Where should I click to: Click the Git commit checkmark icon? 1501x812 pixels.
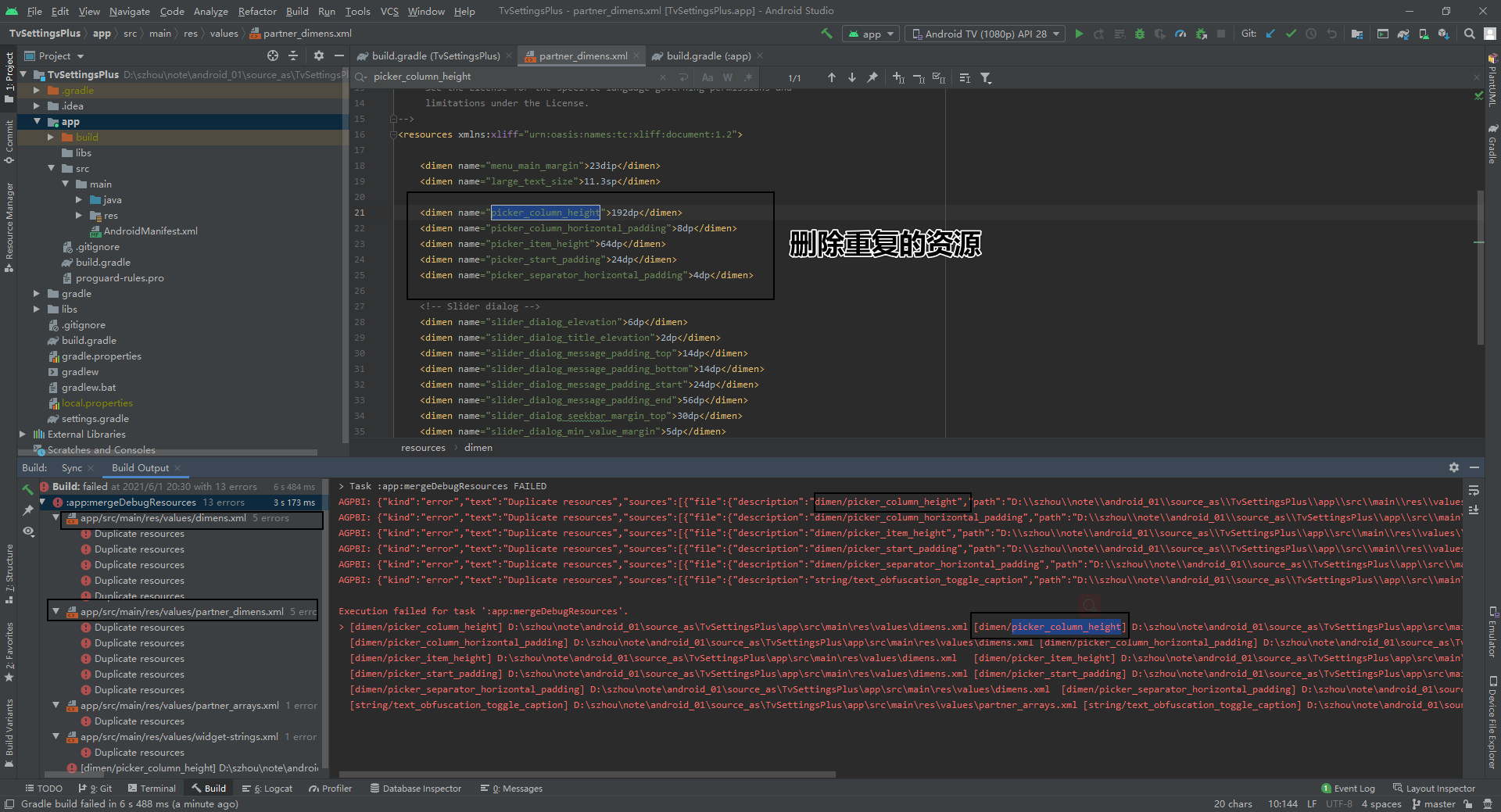point(1291,34)
